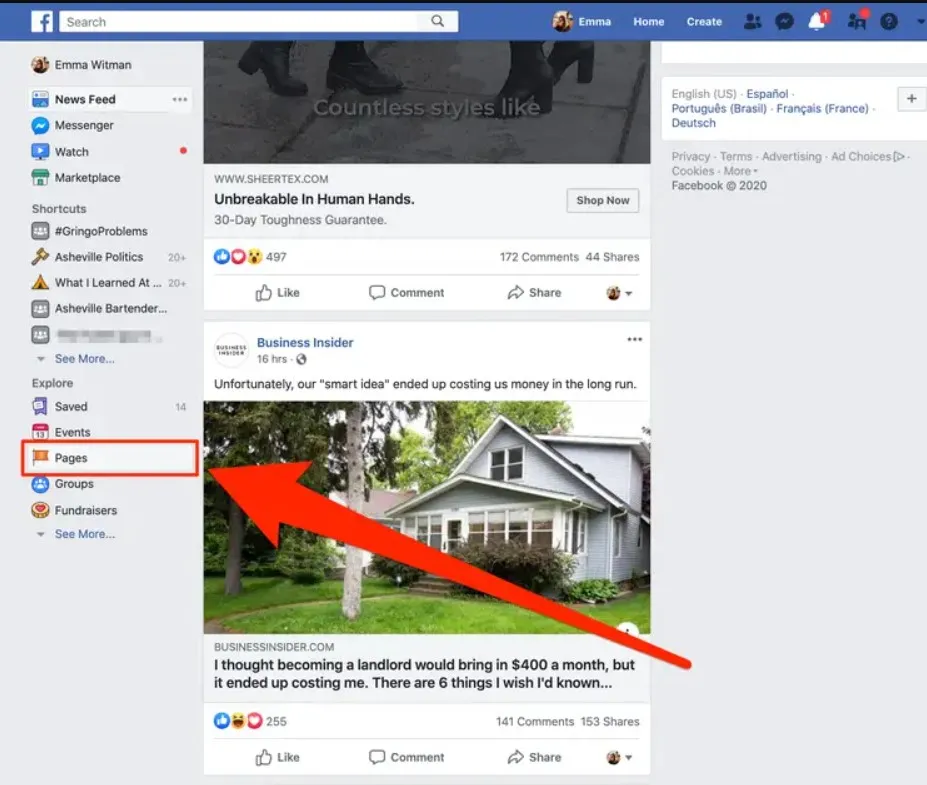Click the Messenger sidebar icon
Image resolution: width=927 pixels, height=785 pixels.
point(40,125)
